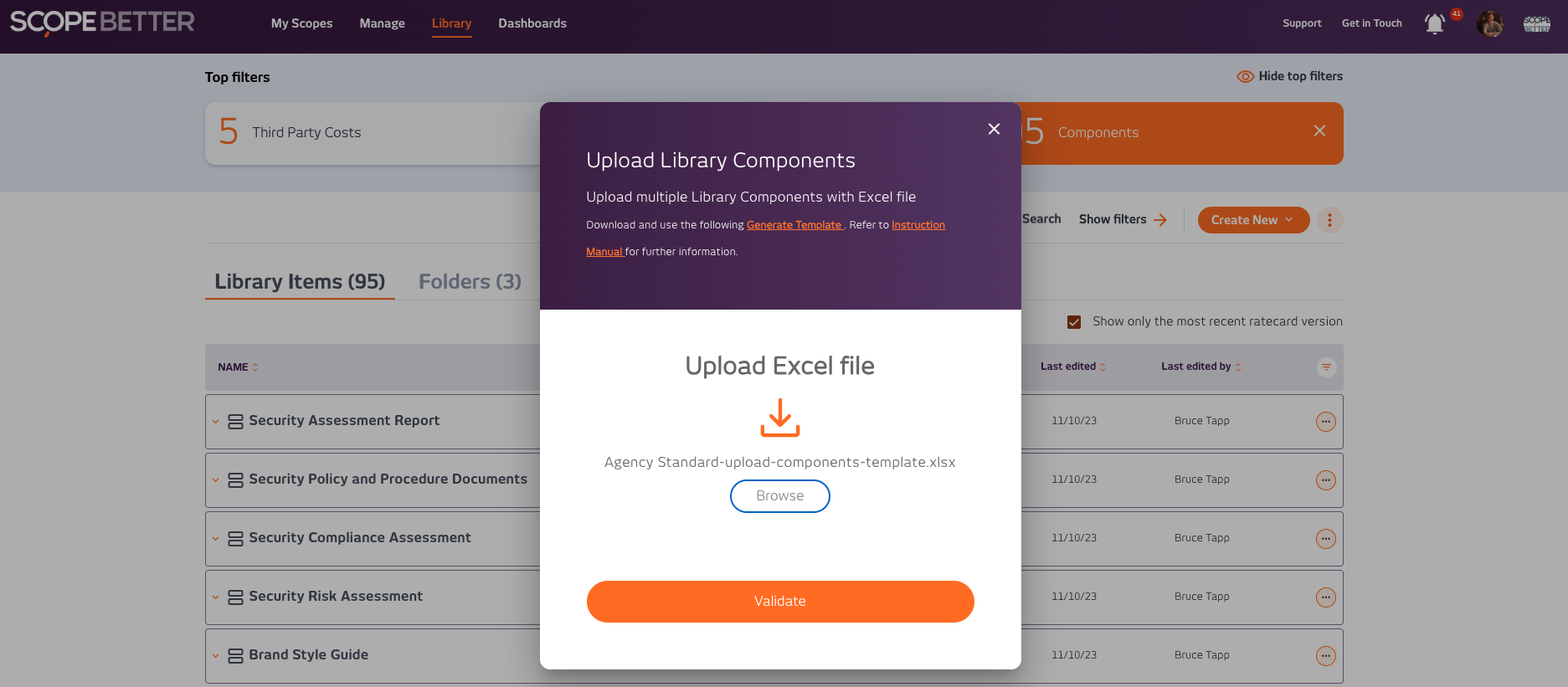The image size is (1568, 687).
Task: Open row actions for Security Assessment Report
Action: pyautogui.click(x=1325, y=422)
